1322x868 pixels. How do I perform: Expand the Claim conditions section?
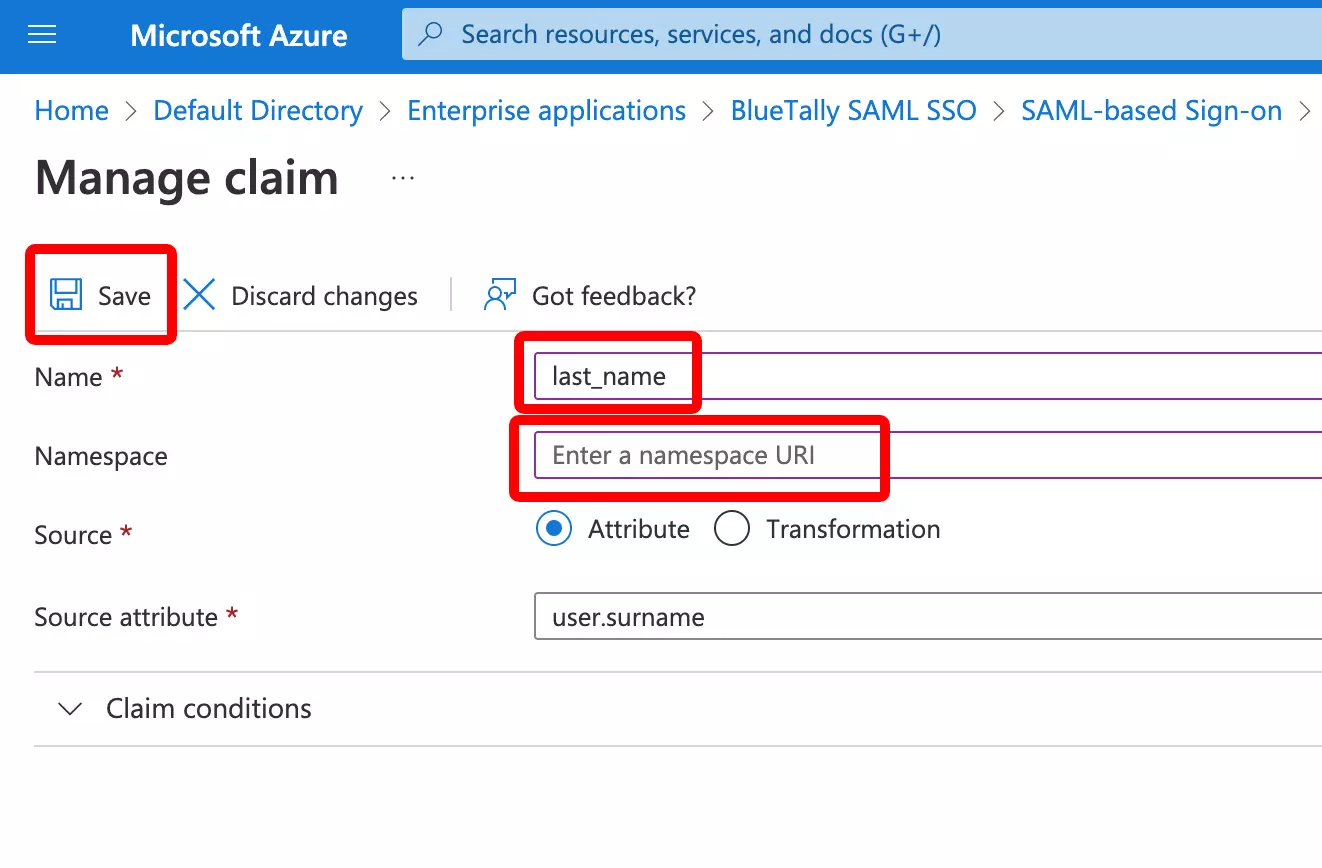(x=70, y=709)
